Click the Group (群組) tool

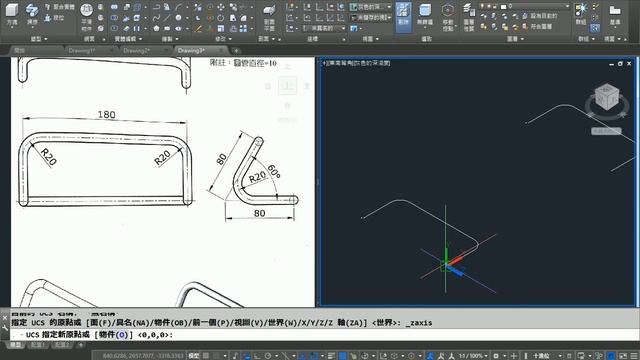[x=580, y=13]
